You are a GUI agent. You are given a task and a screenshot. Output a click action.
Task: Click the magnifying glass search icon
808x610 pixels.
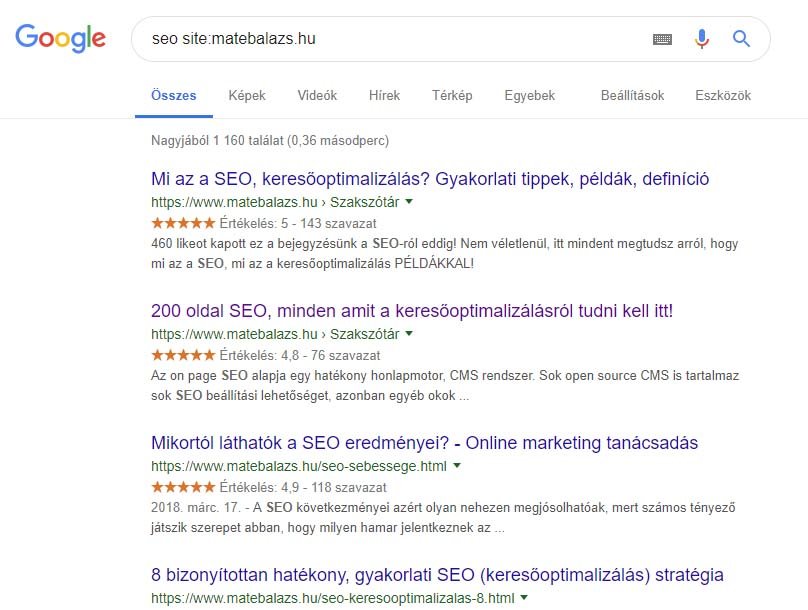point(740,38)
